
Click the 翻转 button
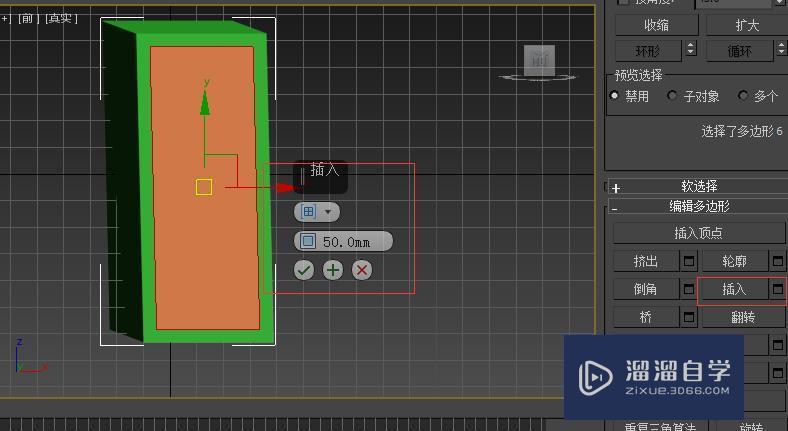coord(744,317)
